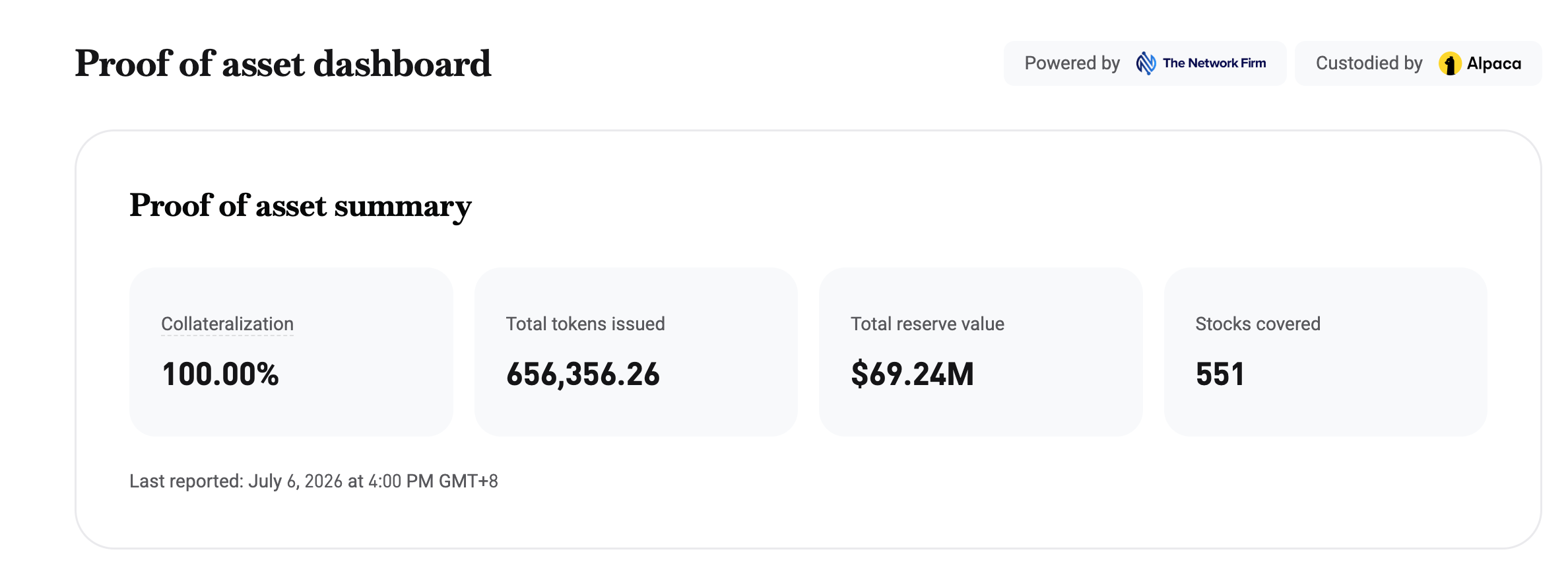The height and width of the screenshot is (568, 1568).
Task: Click the Total tokens issued label
Action: click(585, 324)
